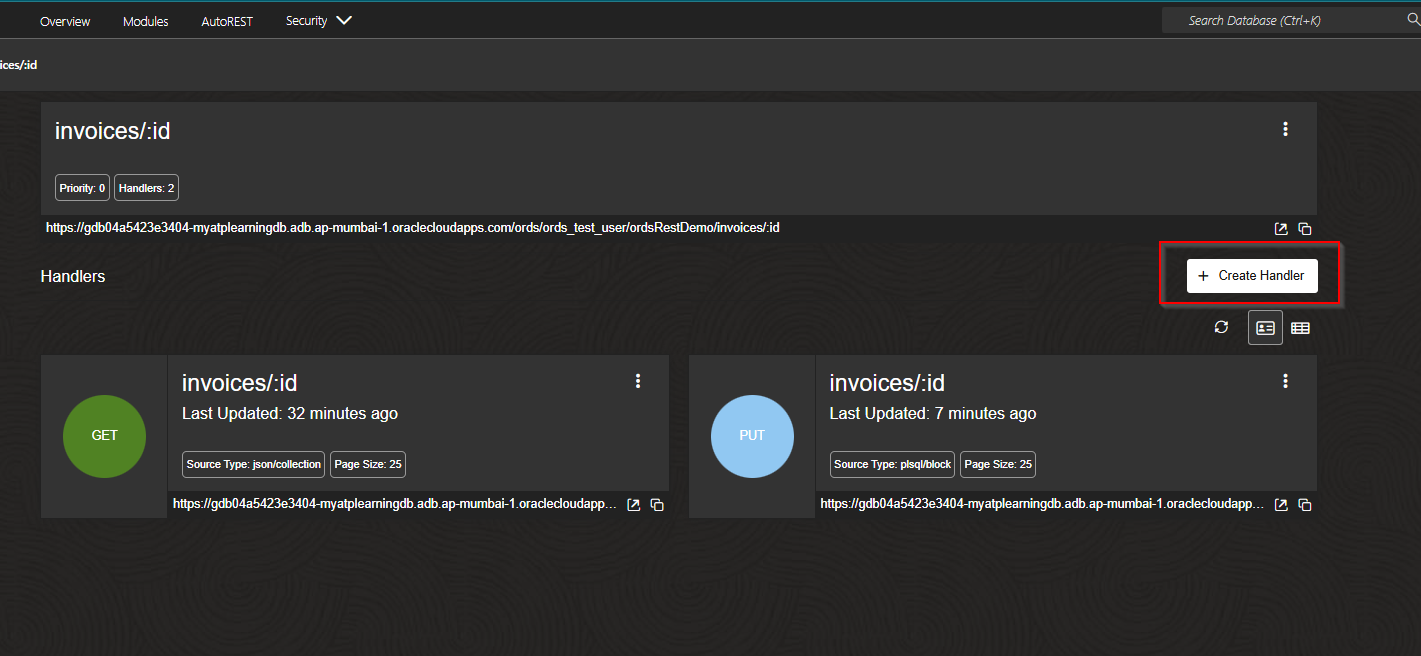
Task: Click the Handlers: 2 badge
Action: coord(146,187)
